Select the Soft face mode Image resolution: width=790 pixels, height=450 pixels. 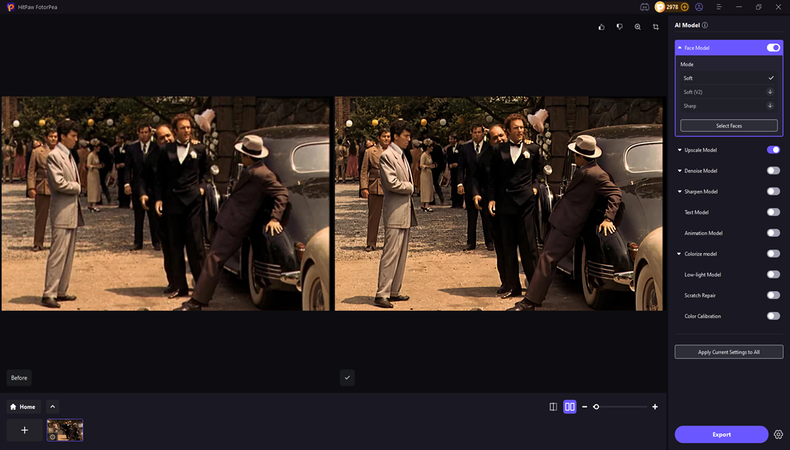729,78
